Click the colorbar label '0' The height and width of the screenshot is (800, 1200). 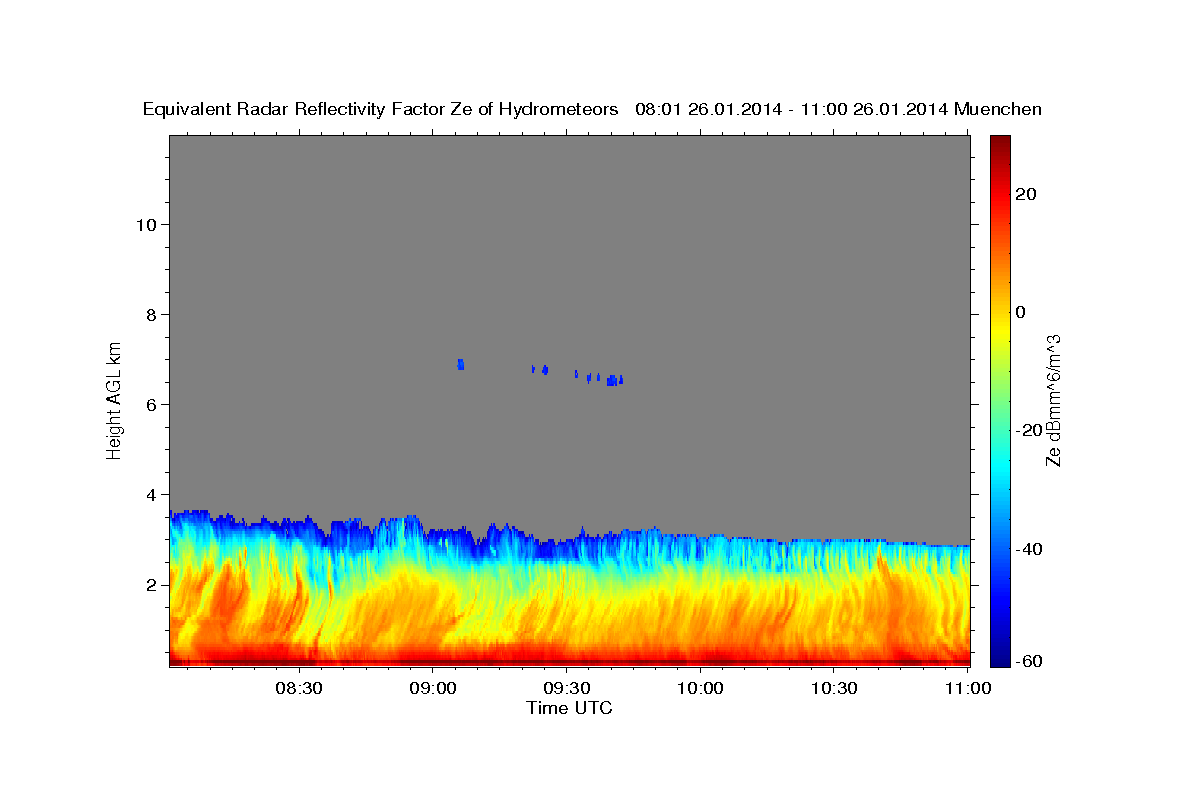point(1020,312)
